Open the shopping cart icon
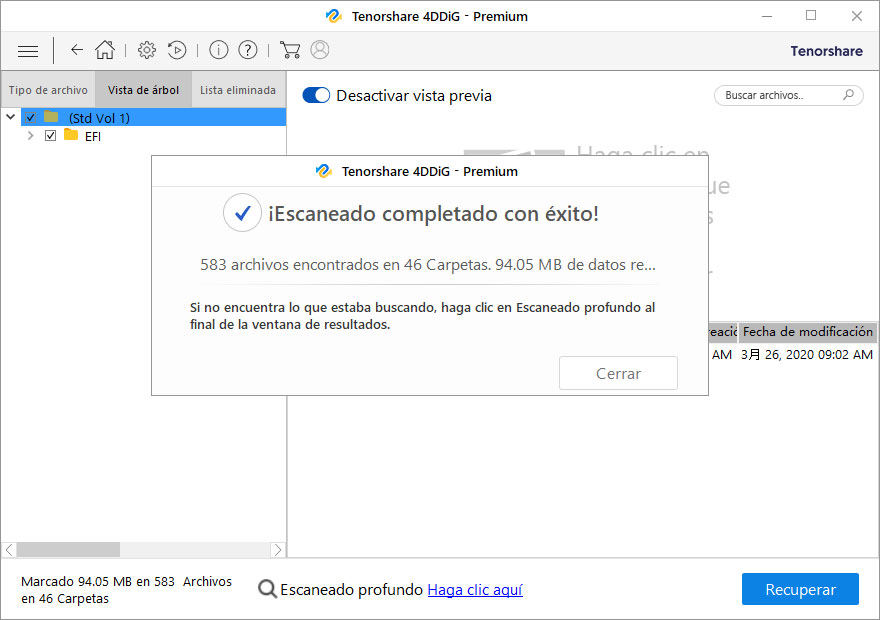 (x=290, y=50)
